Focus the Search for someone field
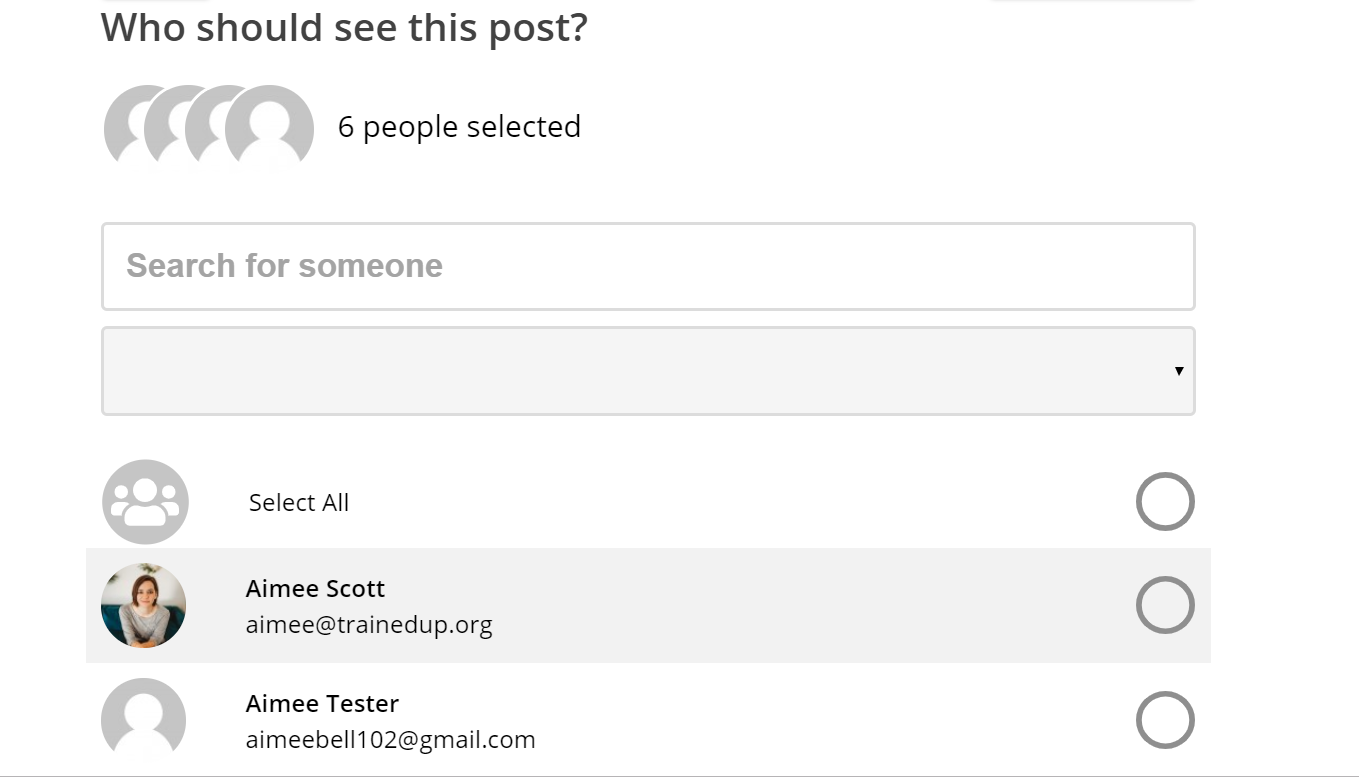Image resolution: width=1359 pixels, height=778 pixels. pos(648,266)
